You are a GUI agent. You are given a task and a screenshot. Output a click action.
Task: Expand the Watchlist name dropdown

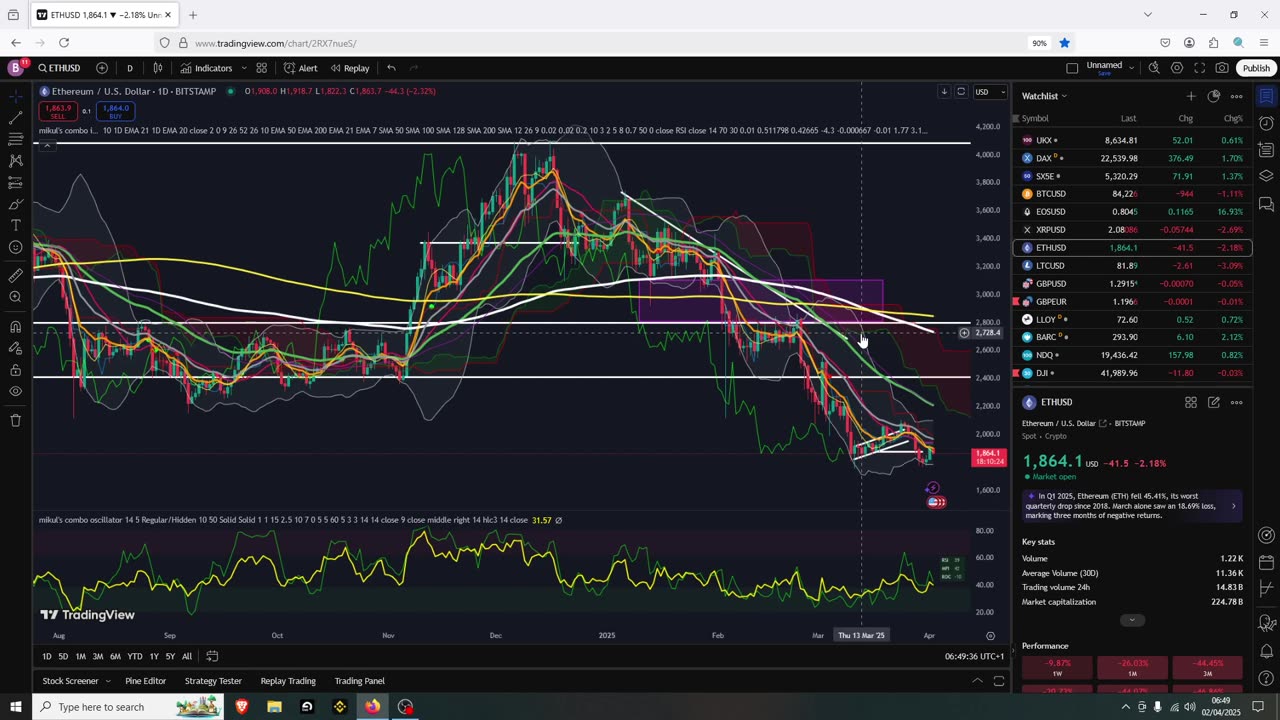(x=1044, y=96)
